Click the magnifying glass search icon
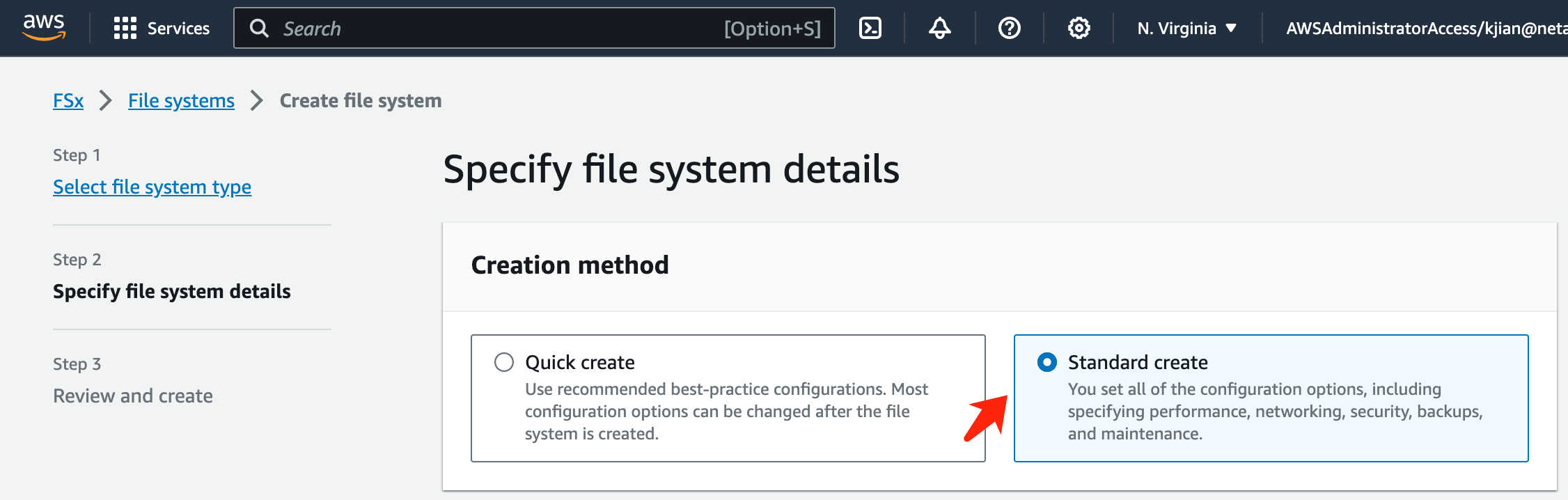Screen dimensions: 1568x500 tap(259, 29)
